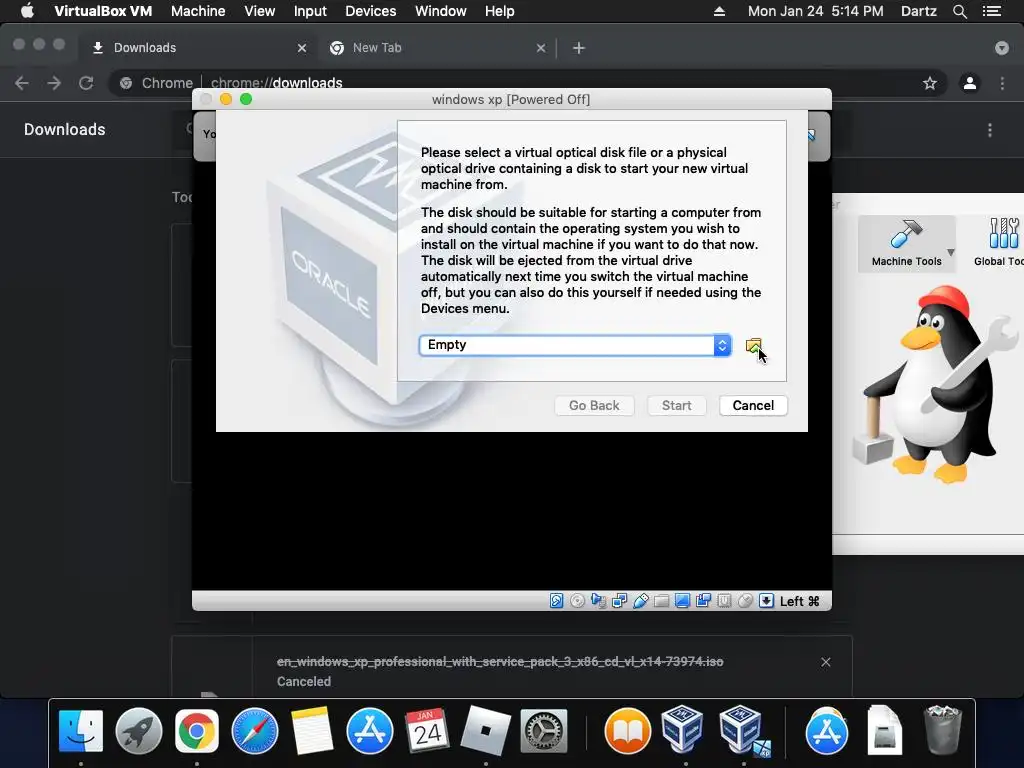The height and width of the screenshot is (768, 1024).
Task: Open the Machine menu
Action: tap(198, 11)
